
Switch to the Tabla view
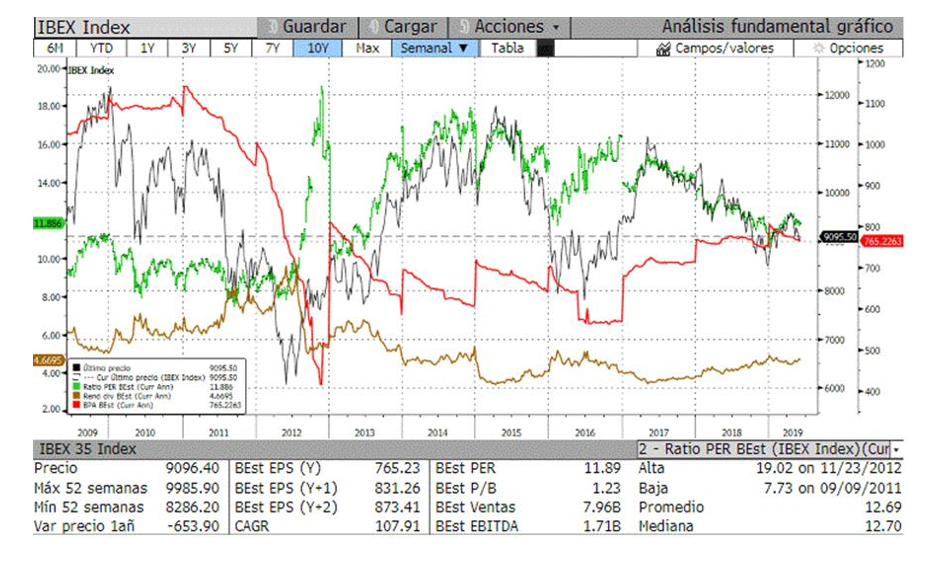click(508, 49)
